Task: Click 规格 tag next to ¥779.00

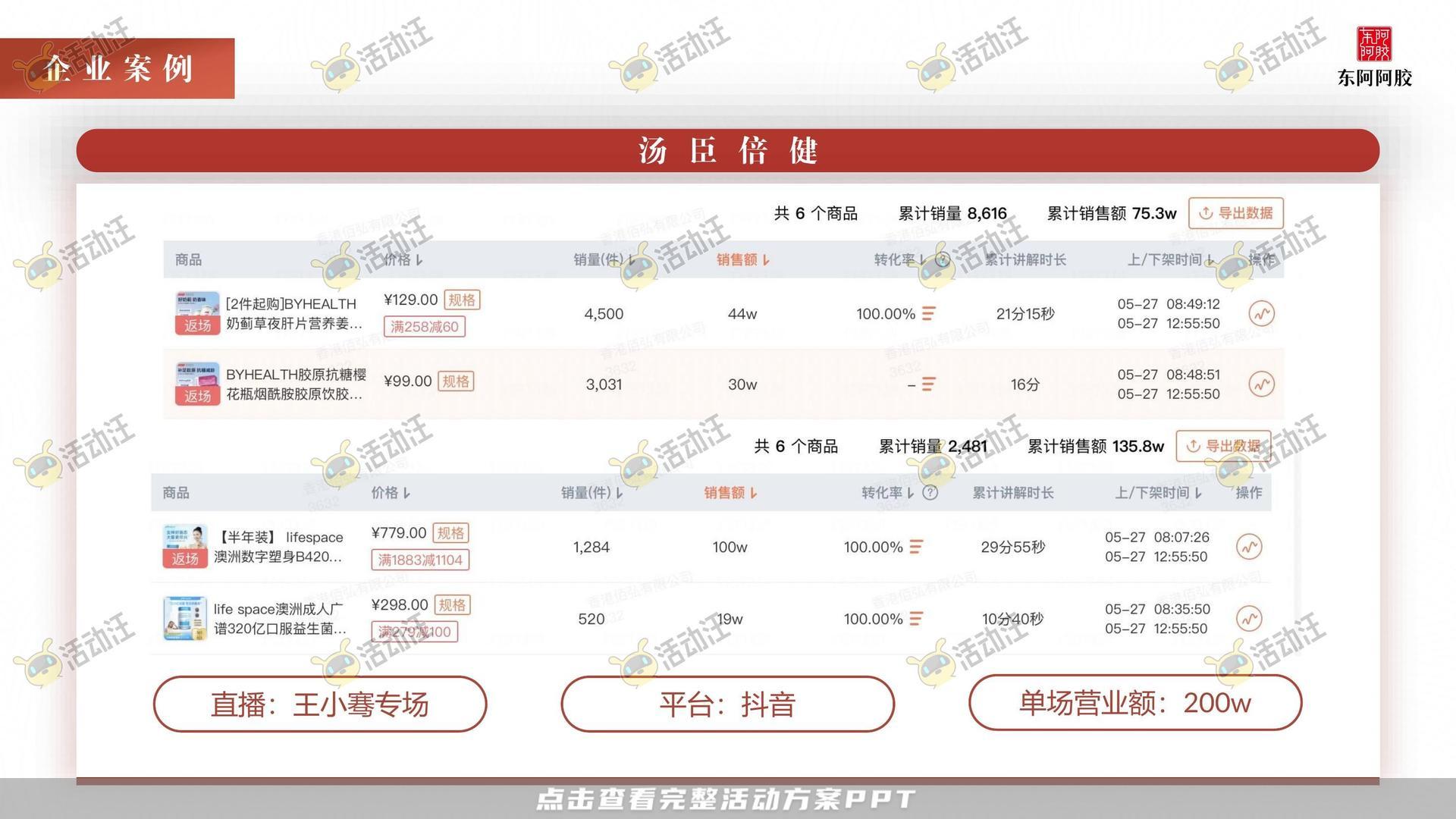Action: 450,533
